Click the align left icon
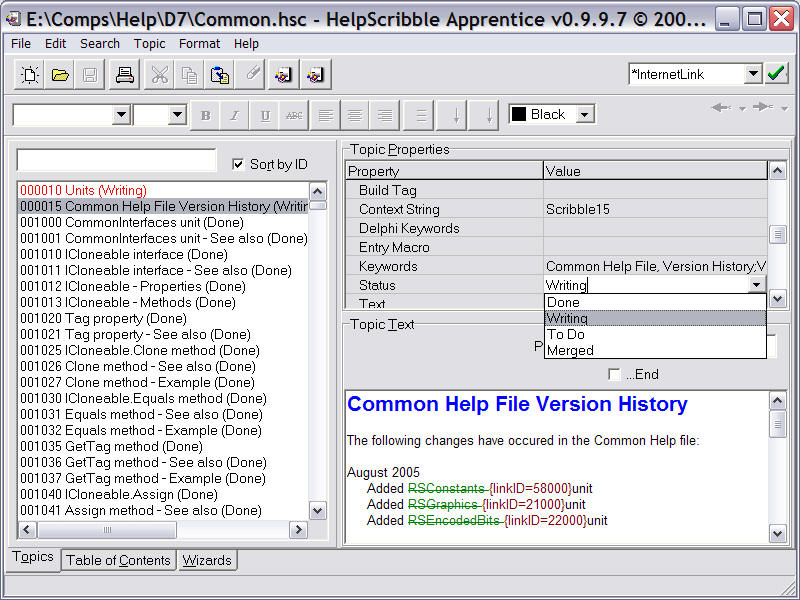The width and height of the screenshot is (800, 600). click(x=324, y=115)
